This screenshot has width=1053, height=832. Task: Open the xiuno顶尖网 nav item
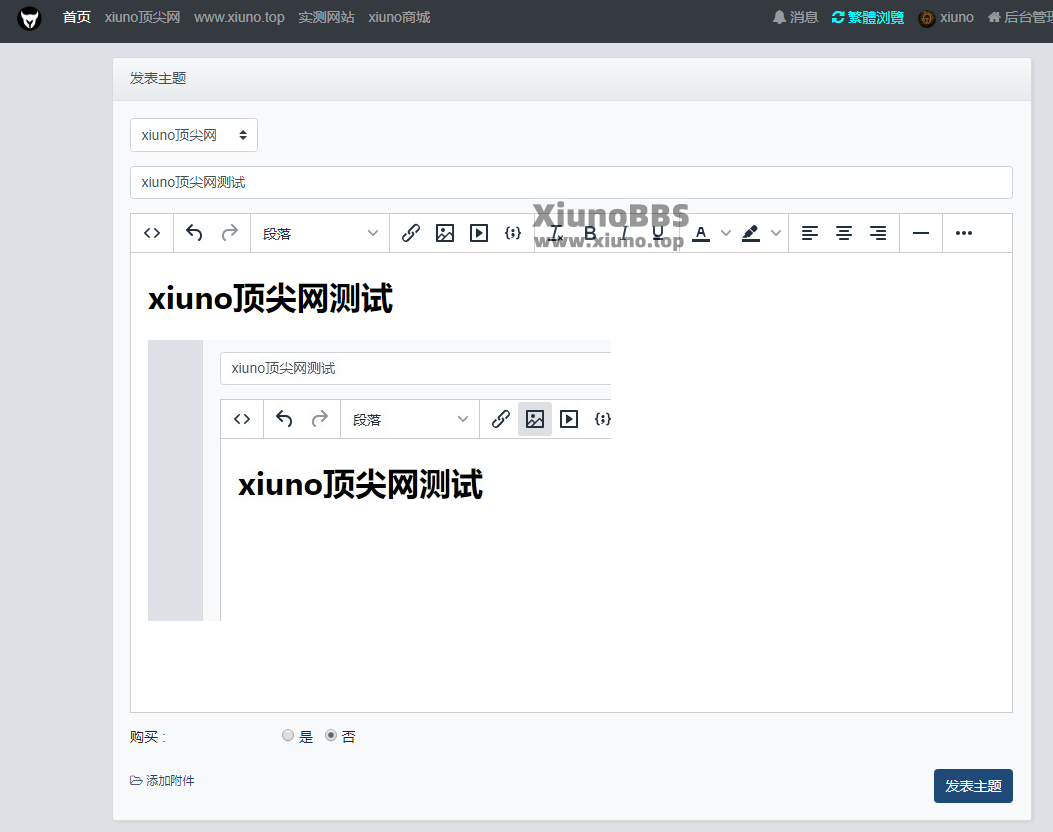click(x=142, y=17)
